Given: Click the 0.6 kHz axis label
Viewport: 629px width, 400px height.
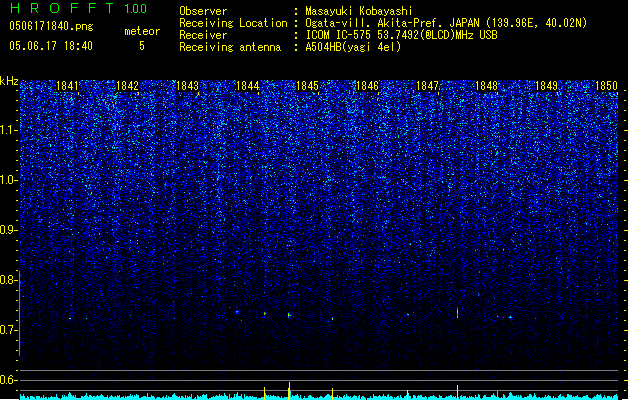Looking at the screenshot, I should pos(8,380).
